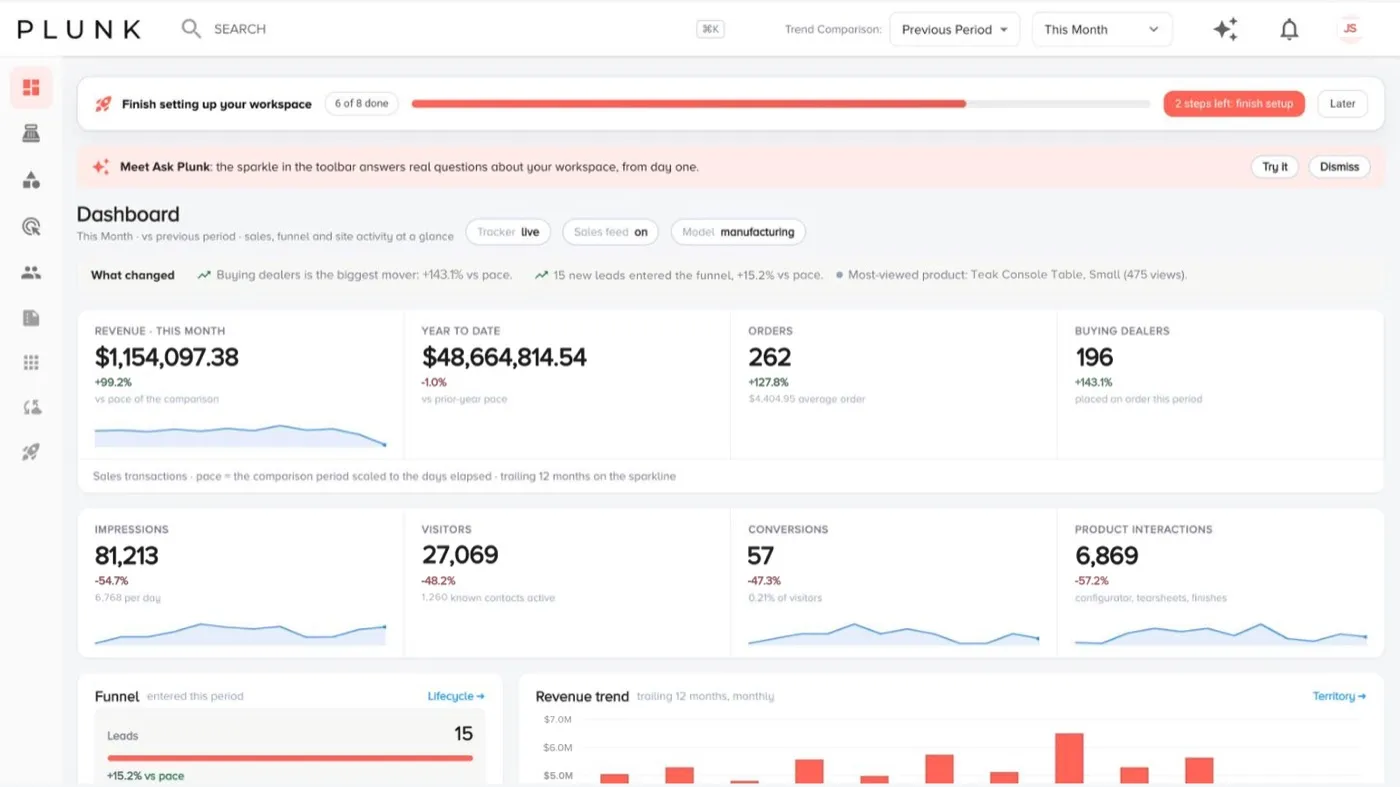The width and height of the screenshot is (1400, 787).
Task: Open the JS user avatar menu
Action: tap(1350, 29)
